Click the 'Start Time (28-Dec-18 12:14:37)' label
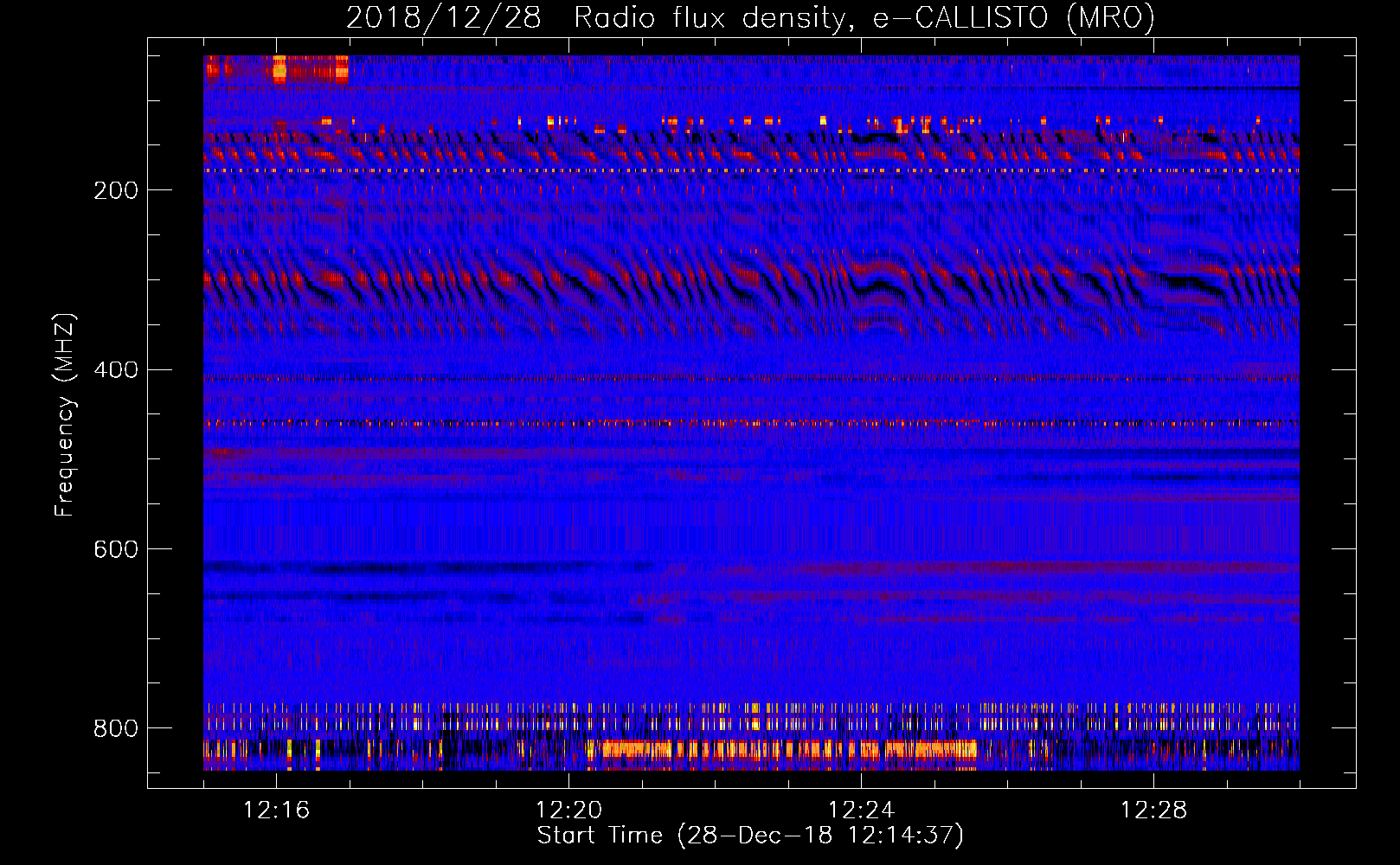 750,836
